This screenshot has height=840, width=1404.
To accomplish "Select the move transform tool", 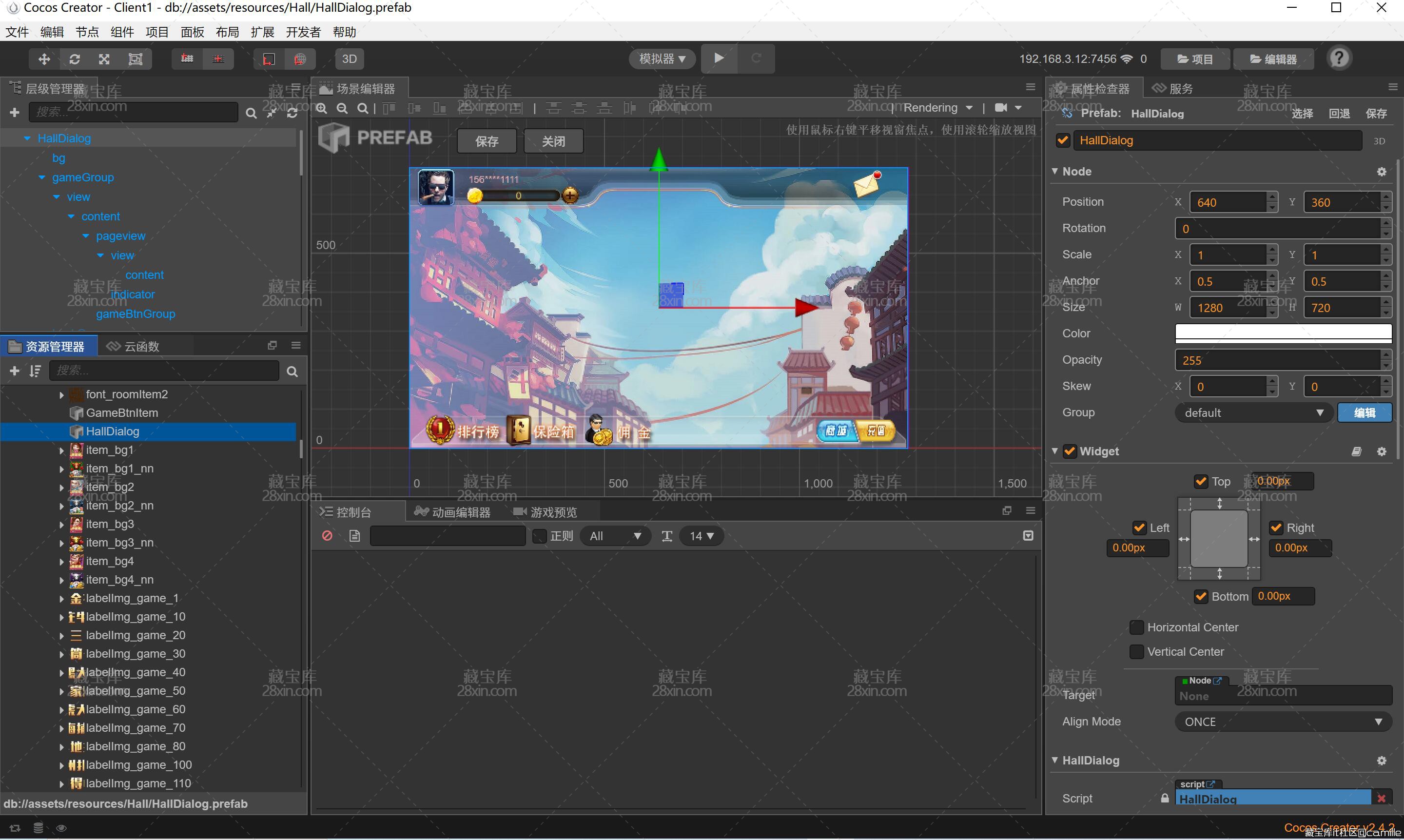I will pos(44,59).
